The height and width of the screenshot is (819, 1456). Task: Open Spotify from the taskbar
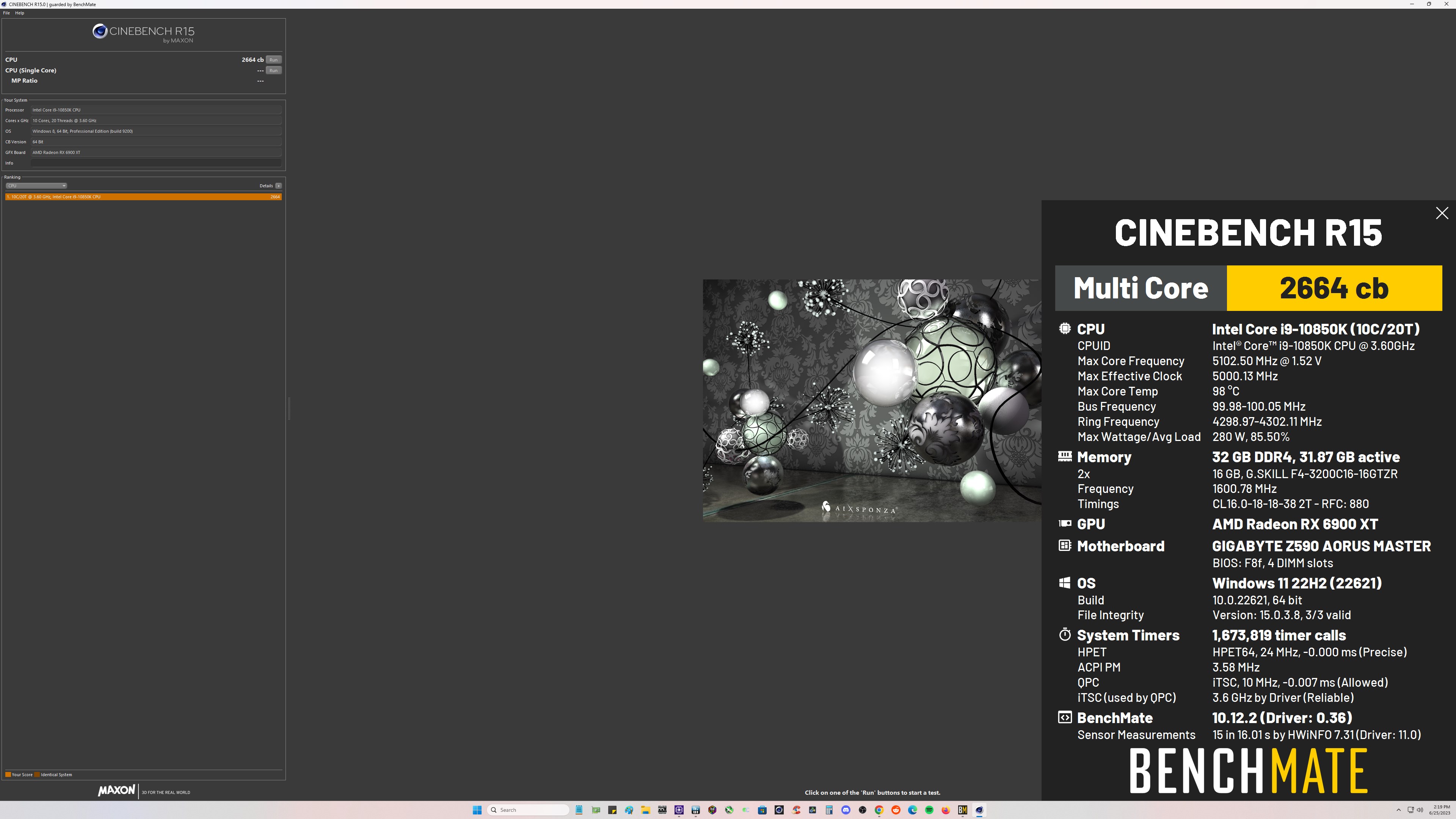click(929, 810)
